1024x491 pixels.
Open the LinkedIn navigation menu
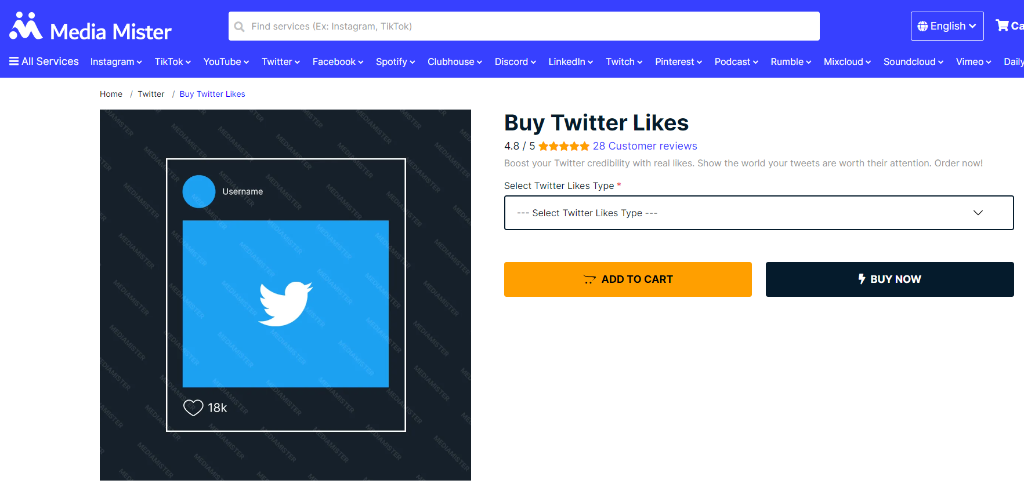pyautogui.click(x=571, y=62)
